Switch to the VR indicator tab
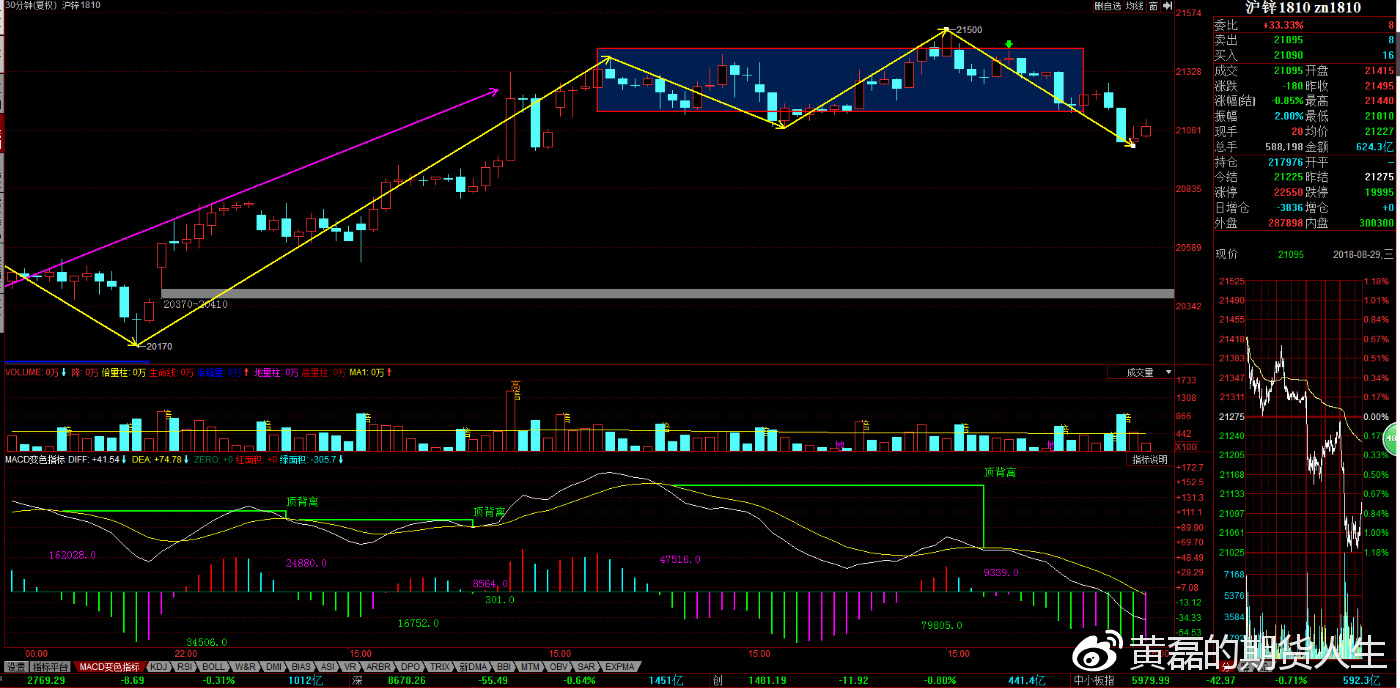Image resolution: width=1400 pixels, height=688 pixels. (x=351, y=666)
